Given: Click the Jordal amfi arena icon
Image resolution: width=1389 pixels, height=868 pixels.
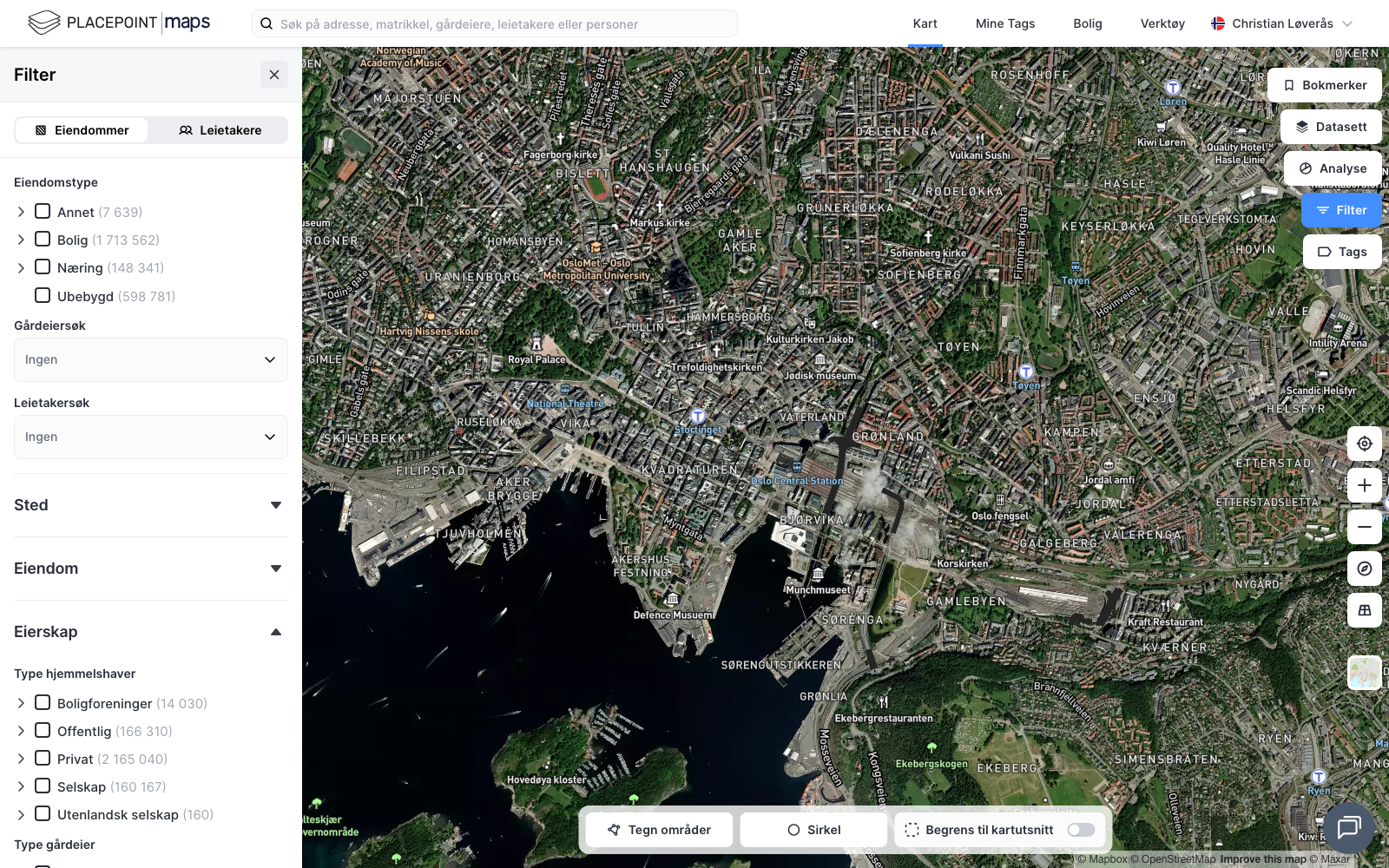Looking at the screenshot, I should 1109,465.
